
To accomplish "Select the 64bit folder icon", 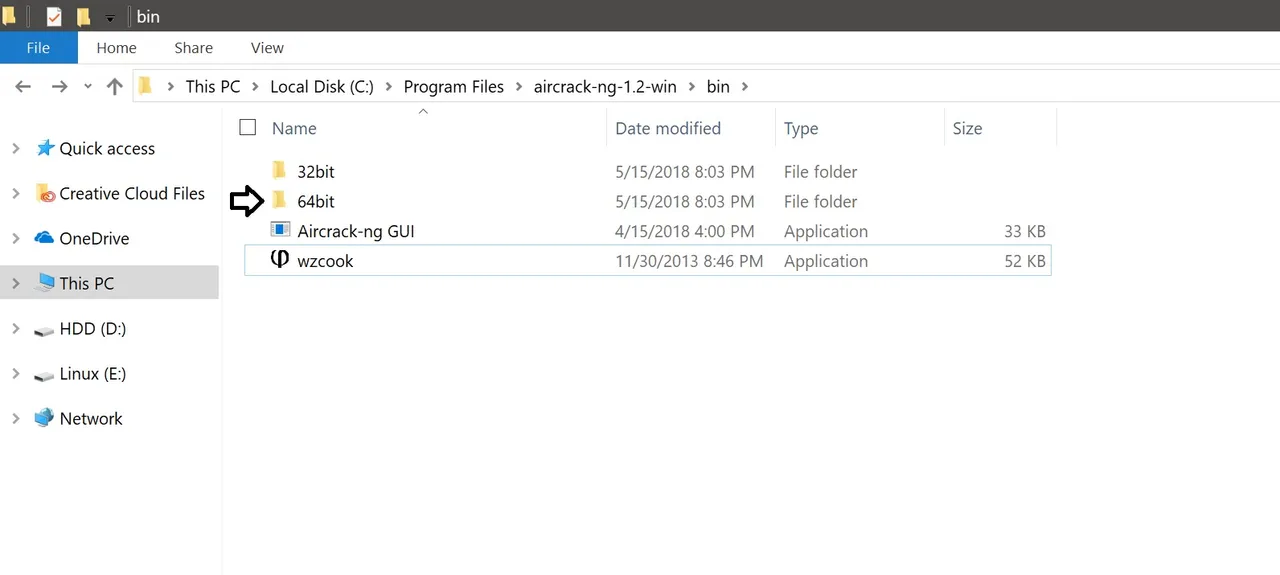I will [x=280, y=200].
